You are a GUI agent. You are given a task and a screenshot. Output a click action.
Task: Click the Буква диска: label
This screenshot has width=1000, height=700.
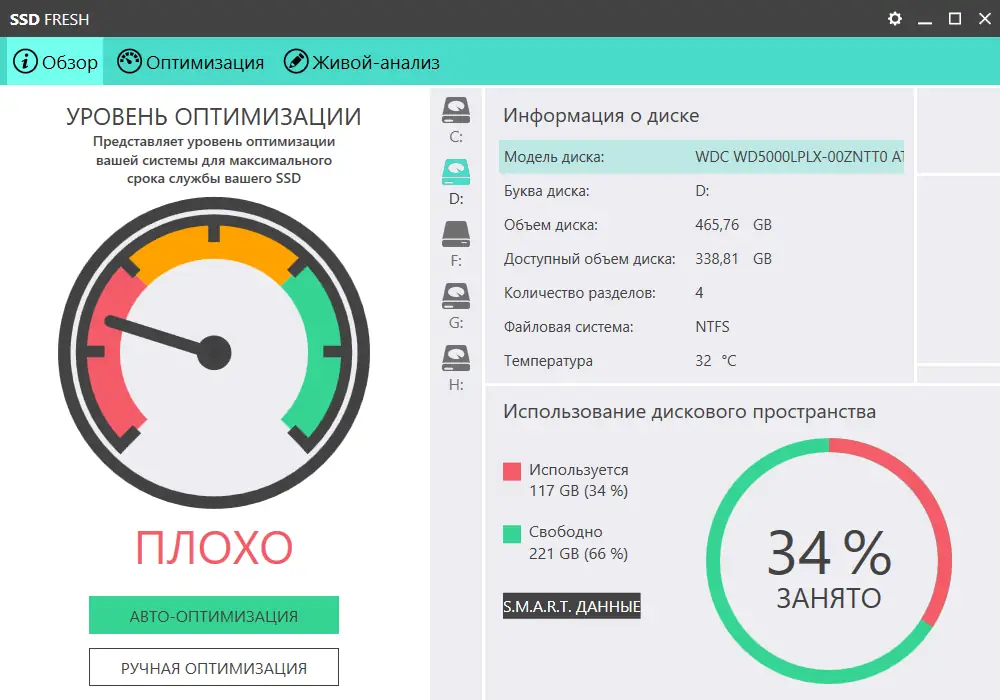547,191
